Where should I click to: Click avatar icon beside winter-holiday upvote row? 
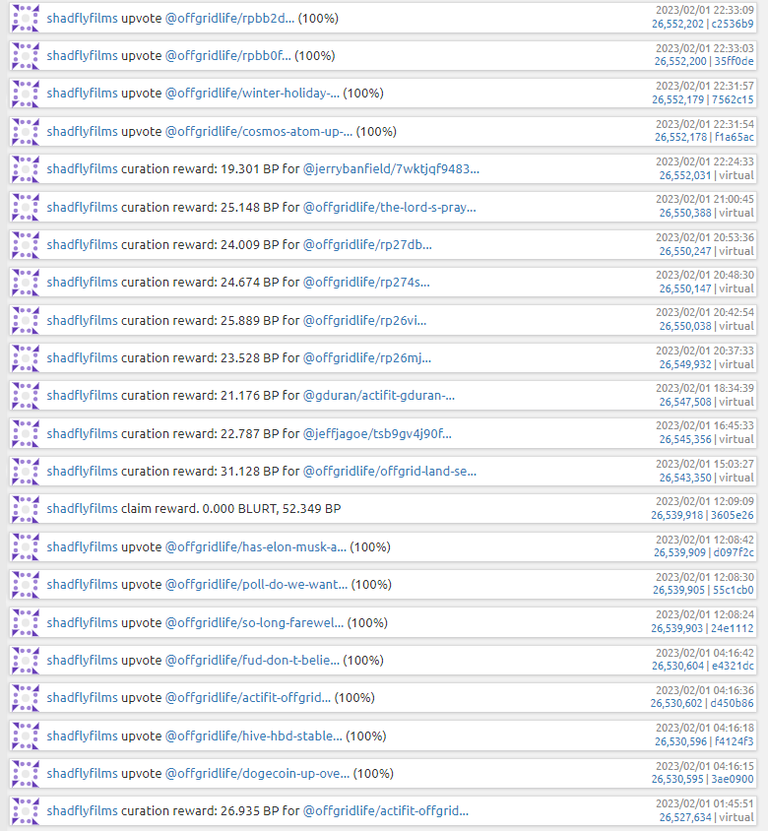tap(25, 93)
